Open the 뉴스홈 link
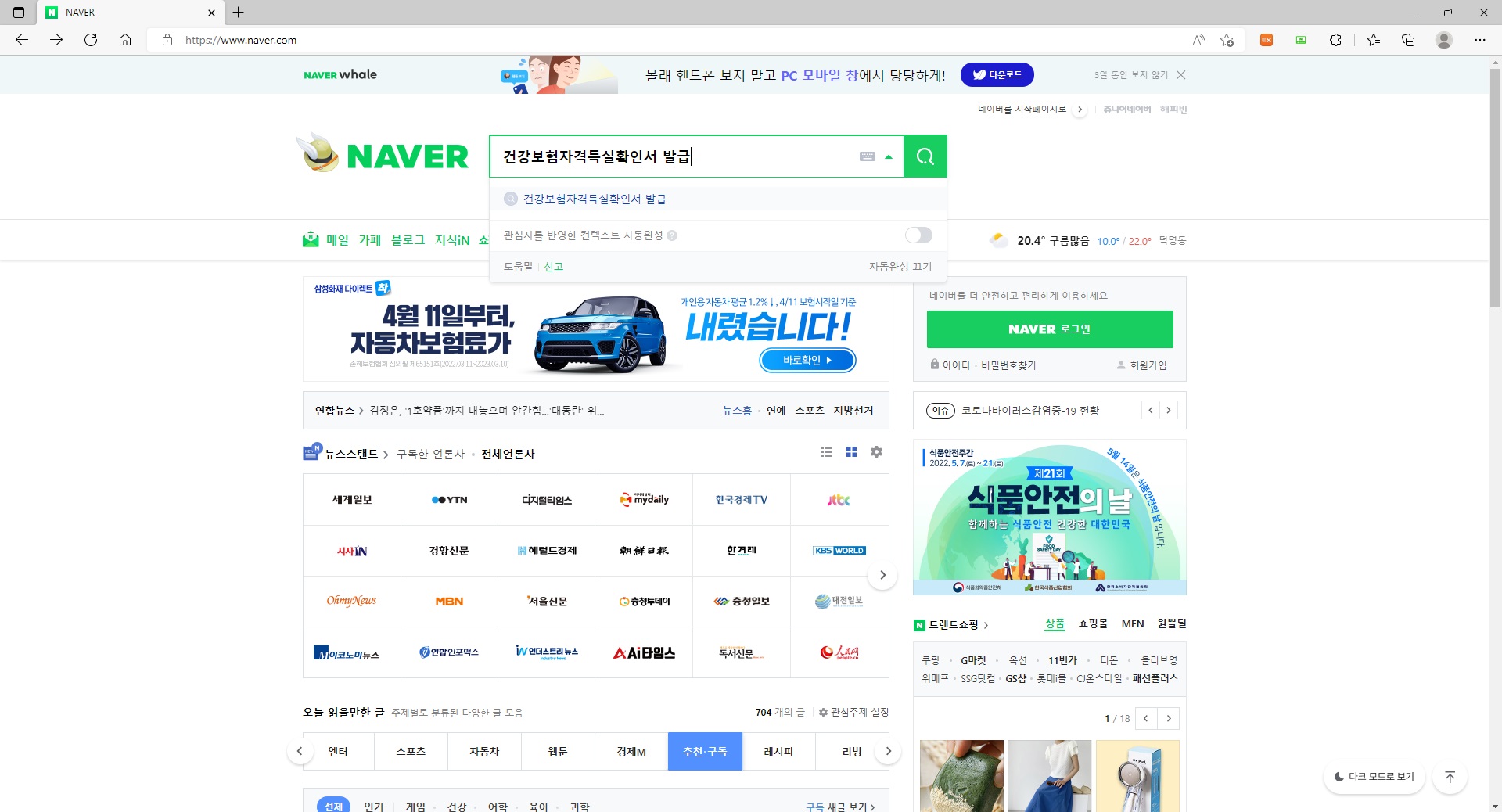1502x812 pixels. pos(736,411)
